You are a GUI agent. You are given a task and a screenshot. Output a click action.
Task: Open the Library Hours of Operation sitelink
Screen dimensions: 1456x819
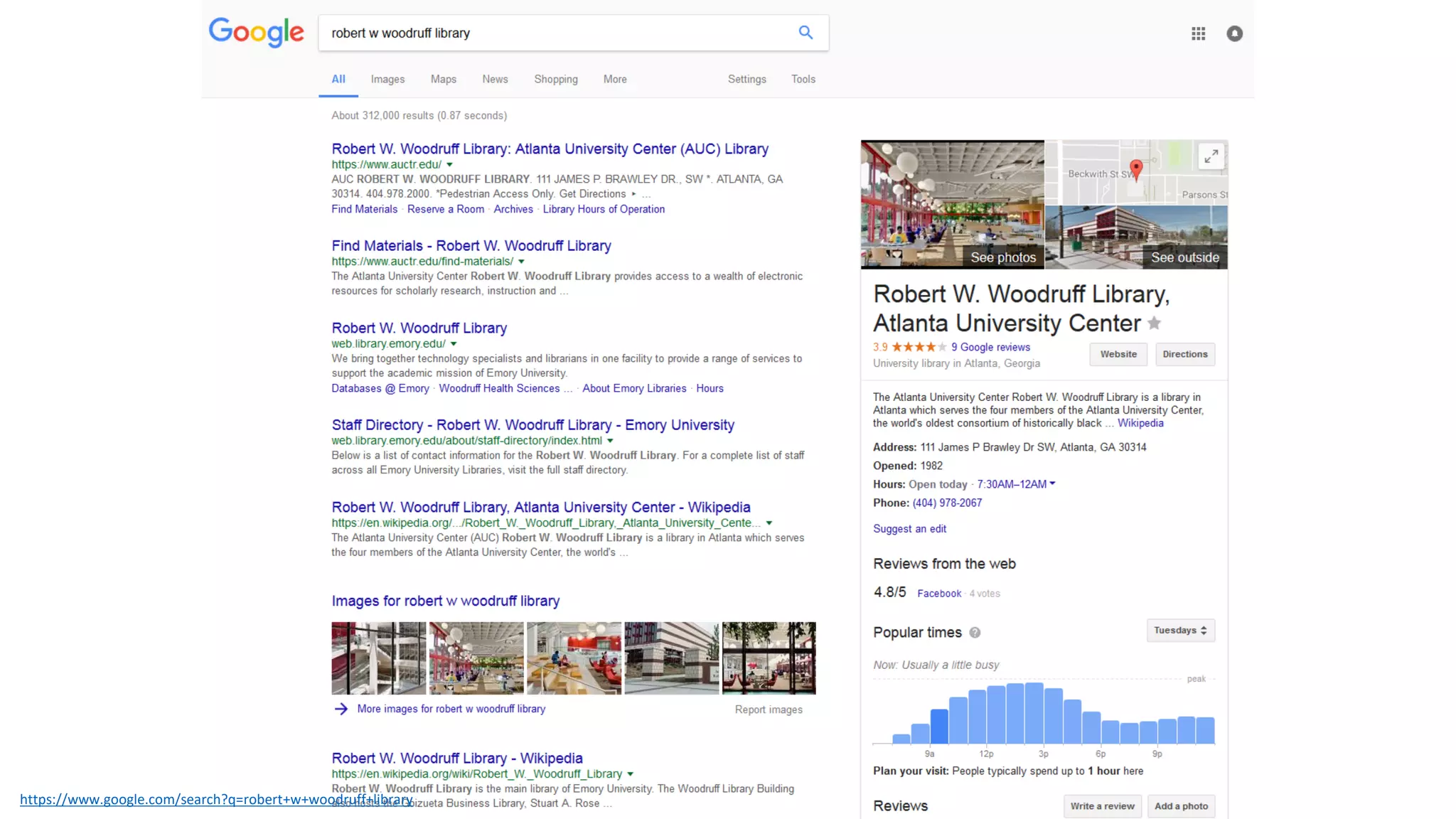coord(604,209)
